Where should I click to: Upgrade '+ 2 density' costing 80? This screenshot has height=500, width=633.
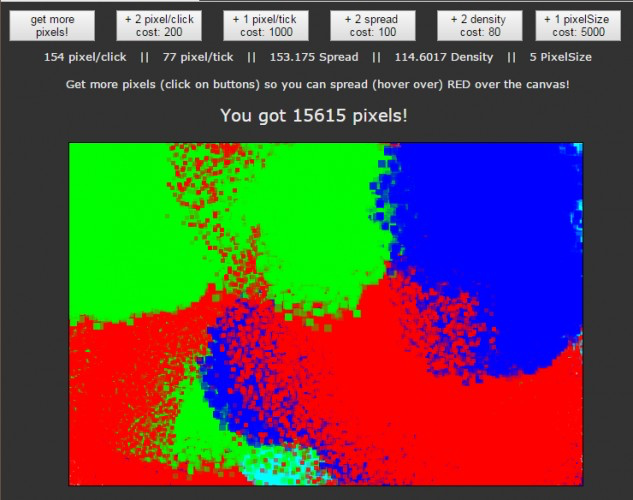pos(480,26)
